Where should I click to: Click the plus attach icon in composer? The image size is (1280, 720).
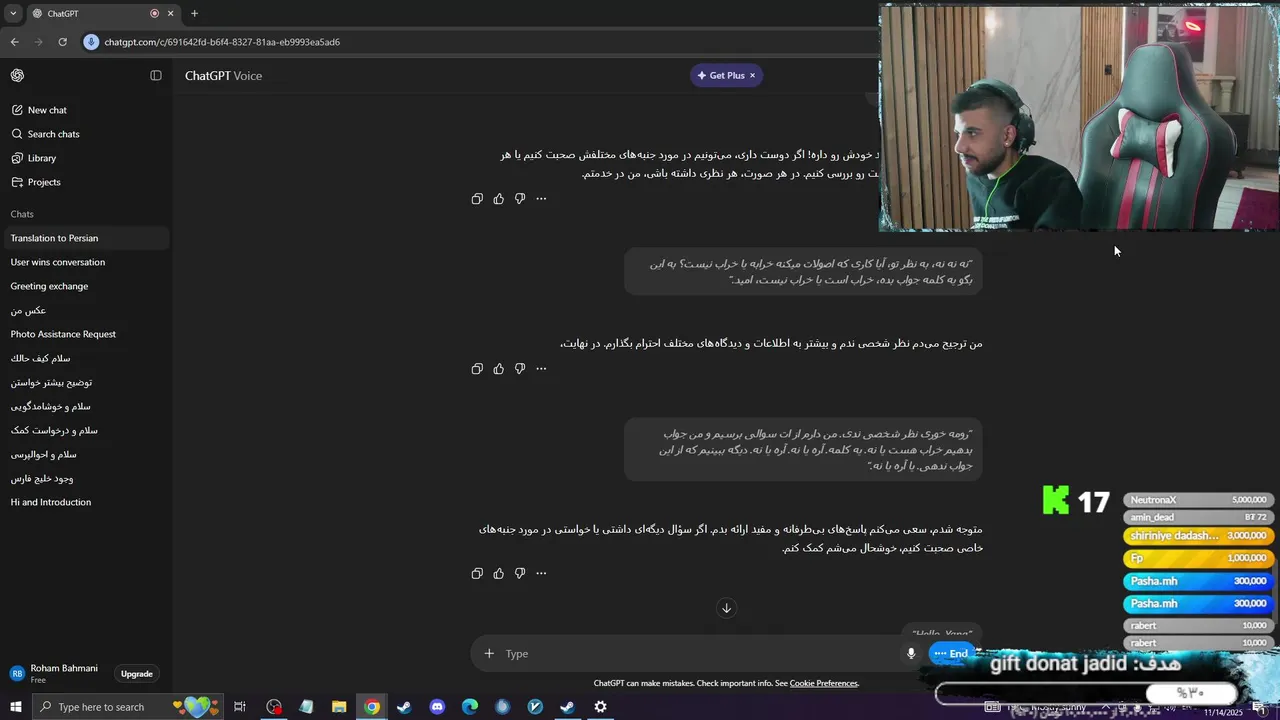(x=489, y=654)
